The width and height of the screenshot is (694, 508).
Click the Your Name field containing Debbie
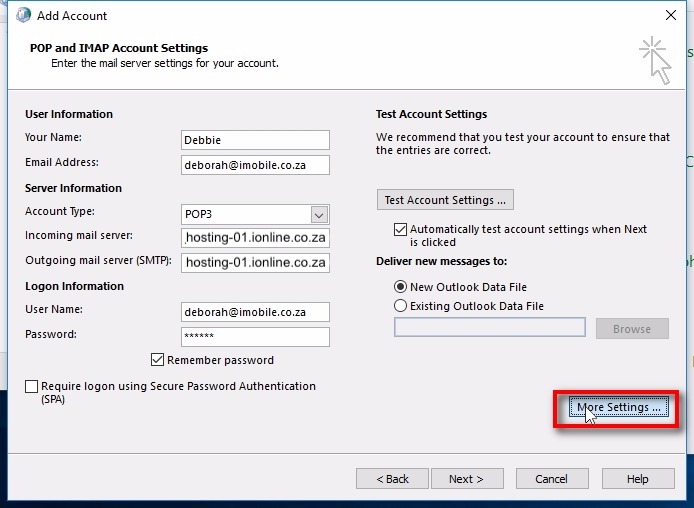click(255, 140)
